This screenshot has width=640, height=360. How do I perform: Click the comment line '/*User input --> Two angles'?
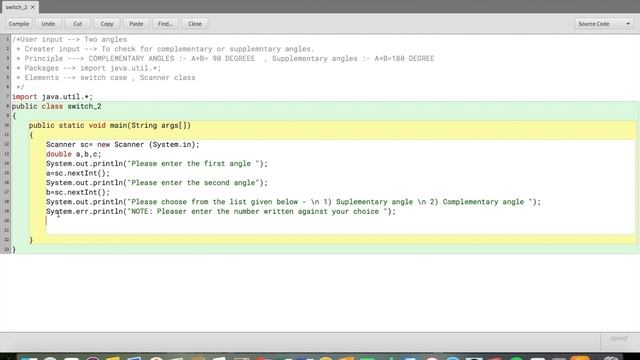point(69,39)
